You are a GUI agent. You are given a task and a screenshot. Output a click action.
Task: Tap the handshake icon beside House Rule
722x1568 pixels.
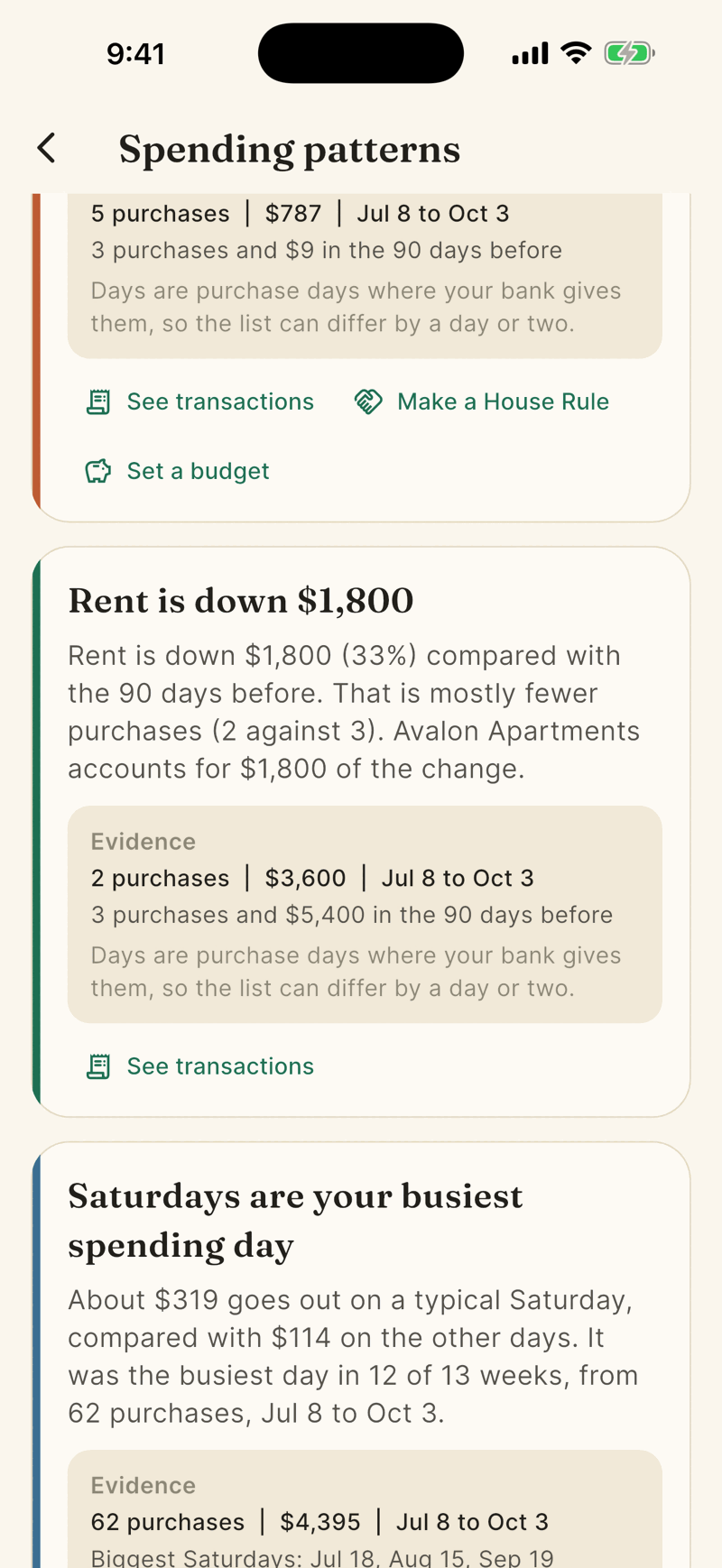368,401
